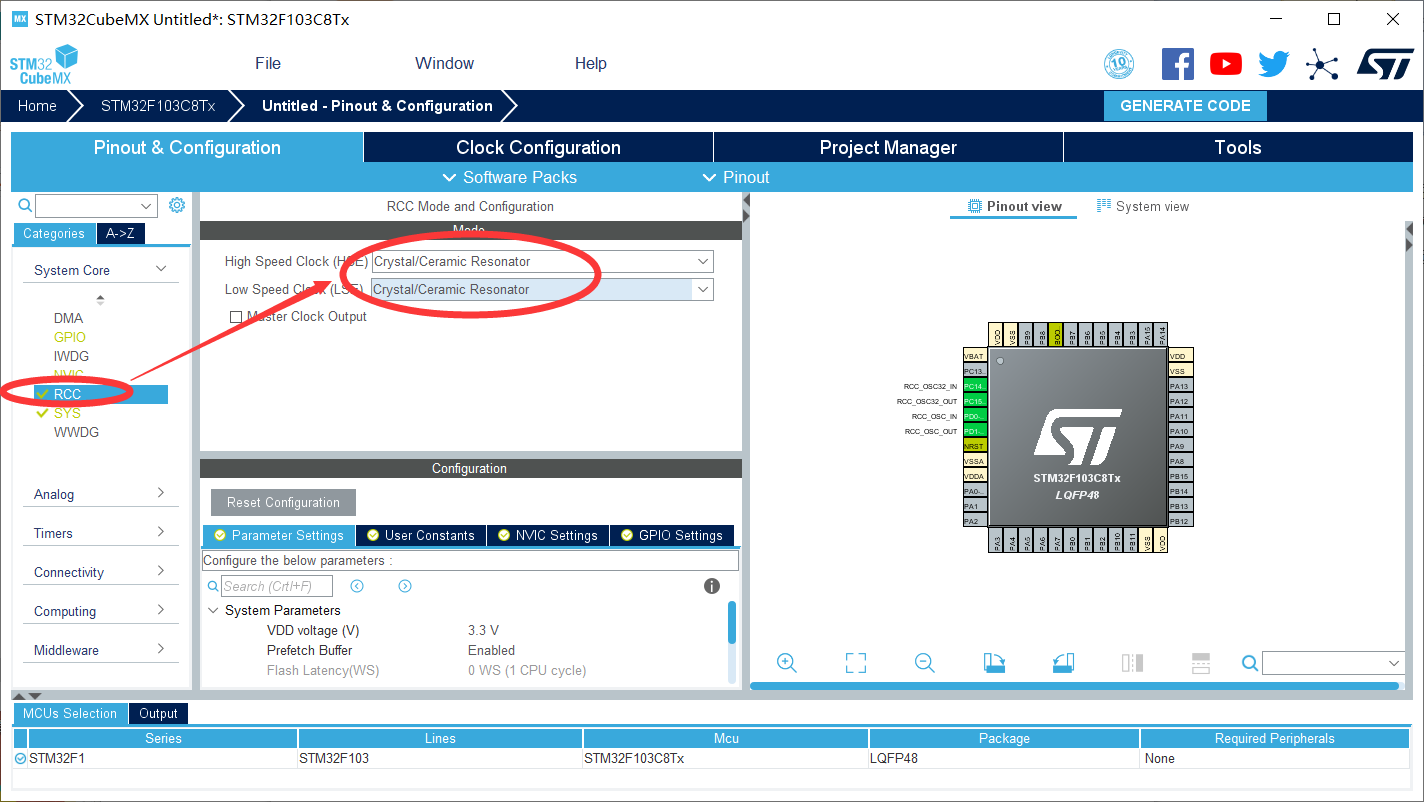Open the Project Manager tab
Screen dimensions: 1424x802
[x=887, y=147]
